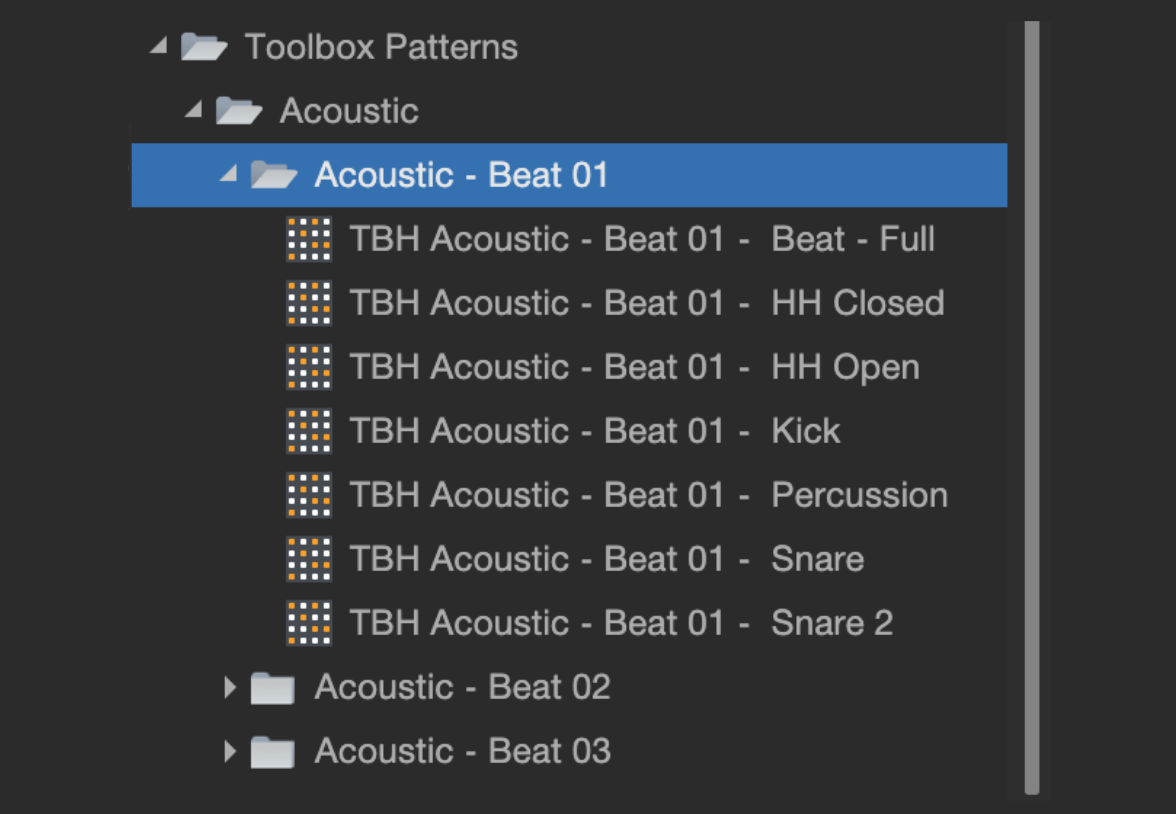Expand the Acoustic - Beat 03 folder arrow
1176x814 pixels.
click(x=230, y=751)
